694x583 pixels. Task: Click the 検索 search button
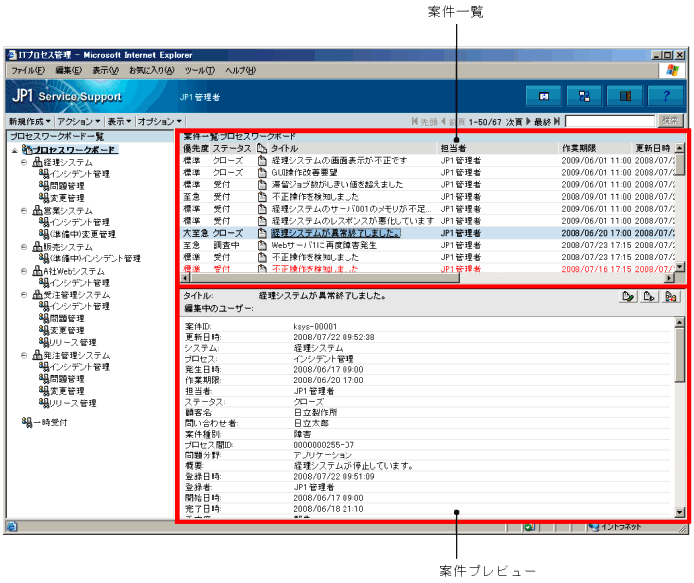[671, 121]
